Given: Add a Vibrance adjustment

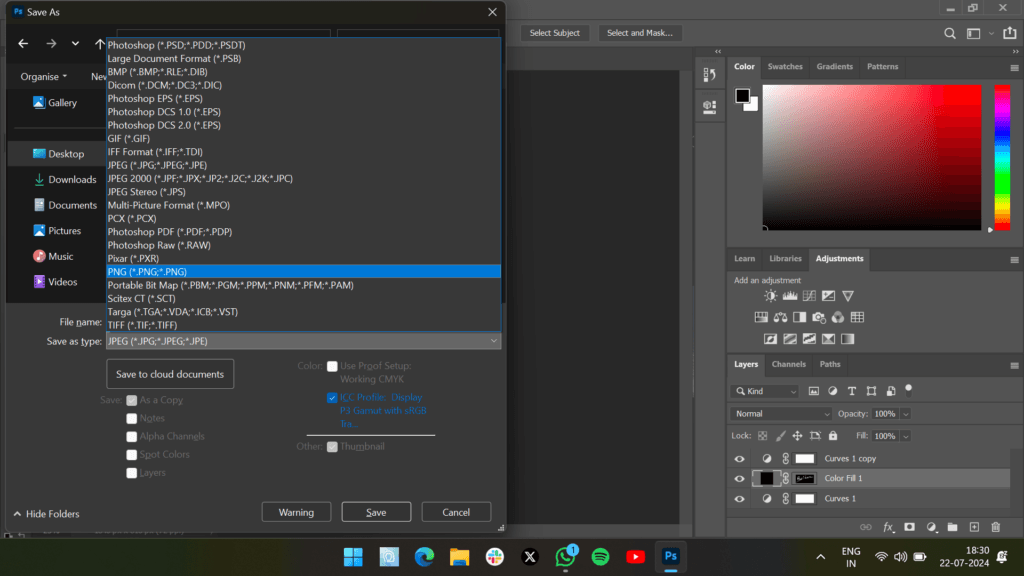Looking at the screenshot, I should [848, 296].
